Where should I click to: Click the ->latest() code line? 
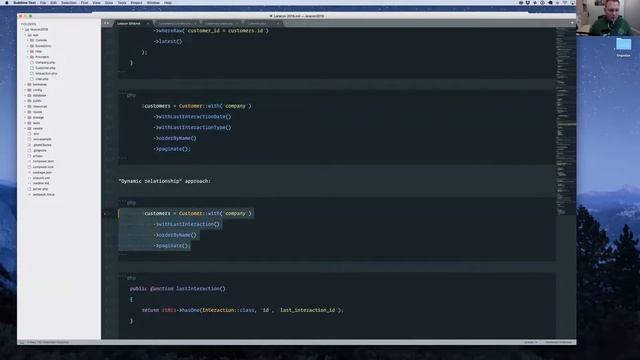168,41
